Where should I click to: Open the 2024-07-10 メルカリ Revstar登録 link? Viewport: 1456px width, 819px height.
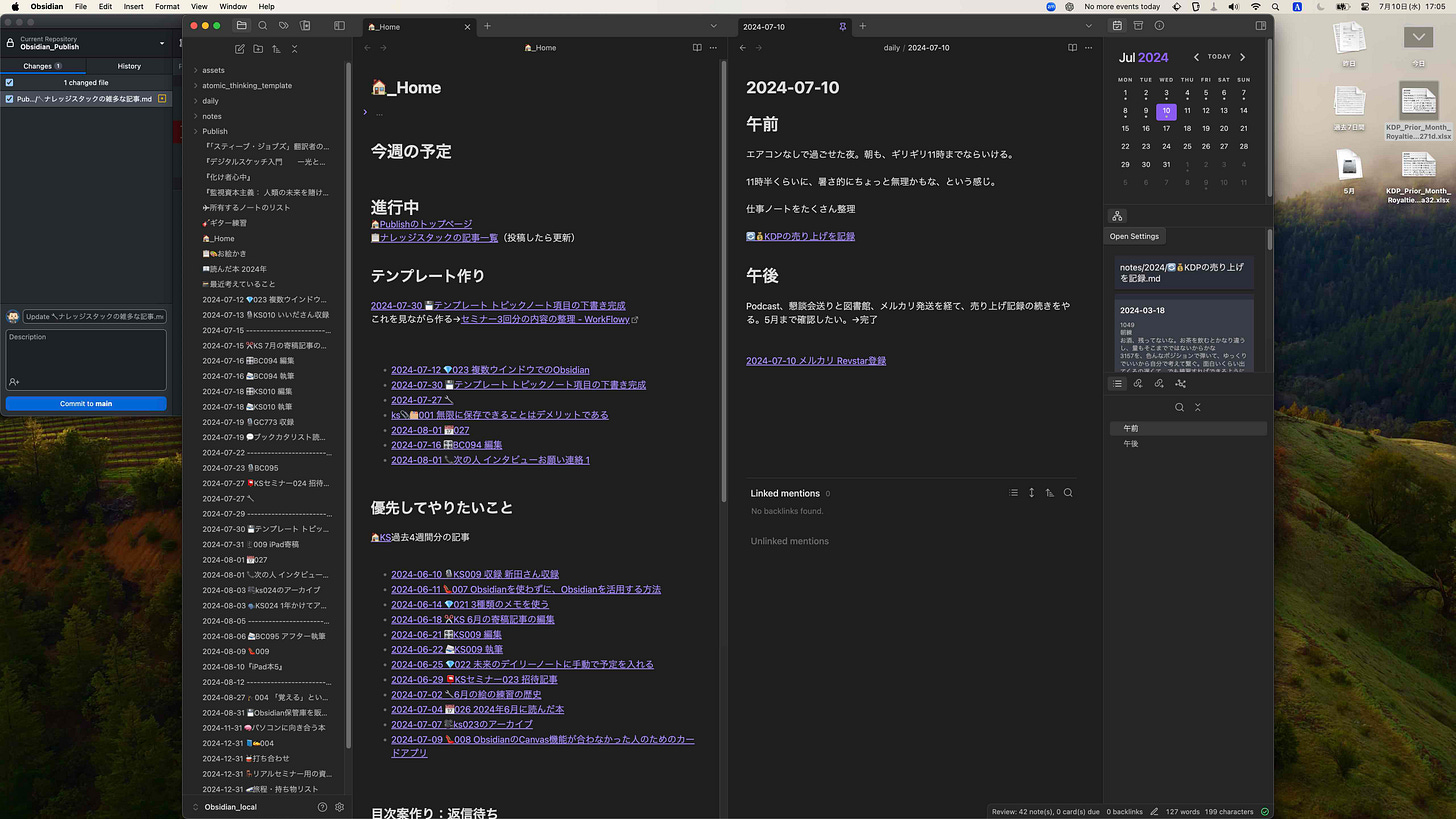(816, 361)
